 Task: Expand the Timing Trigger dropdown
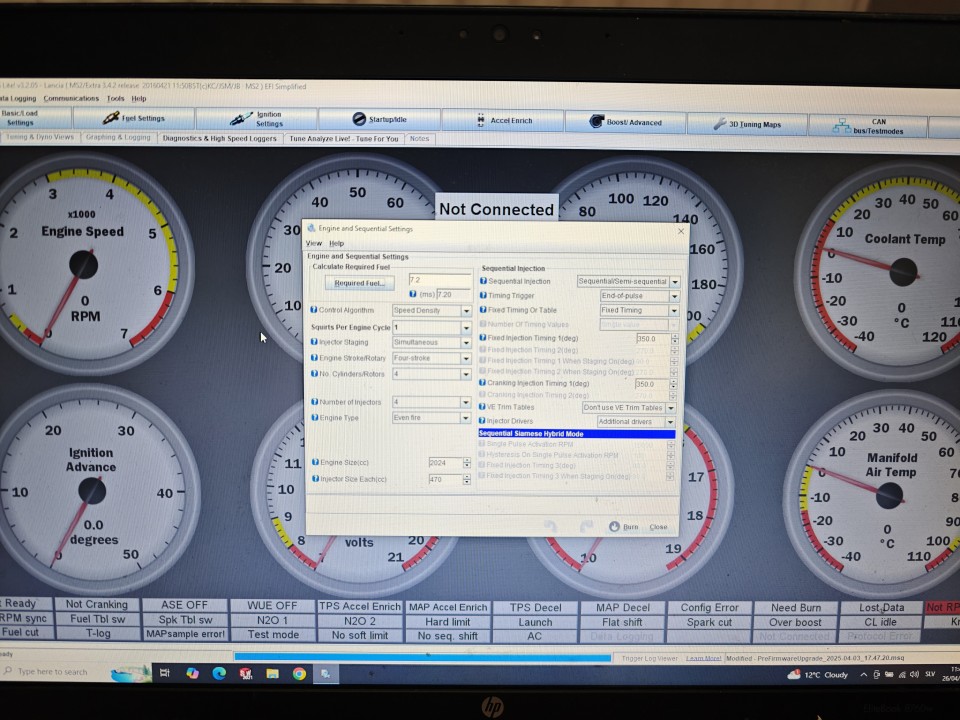coord(673,296)
